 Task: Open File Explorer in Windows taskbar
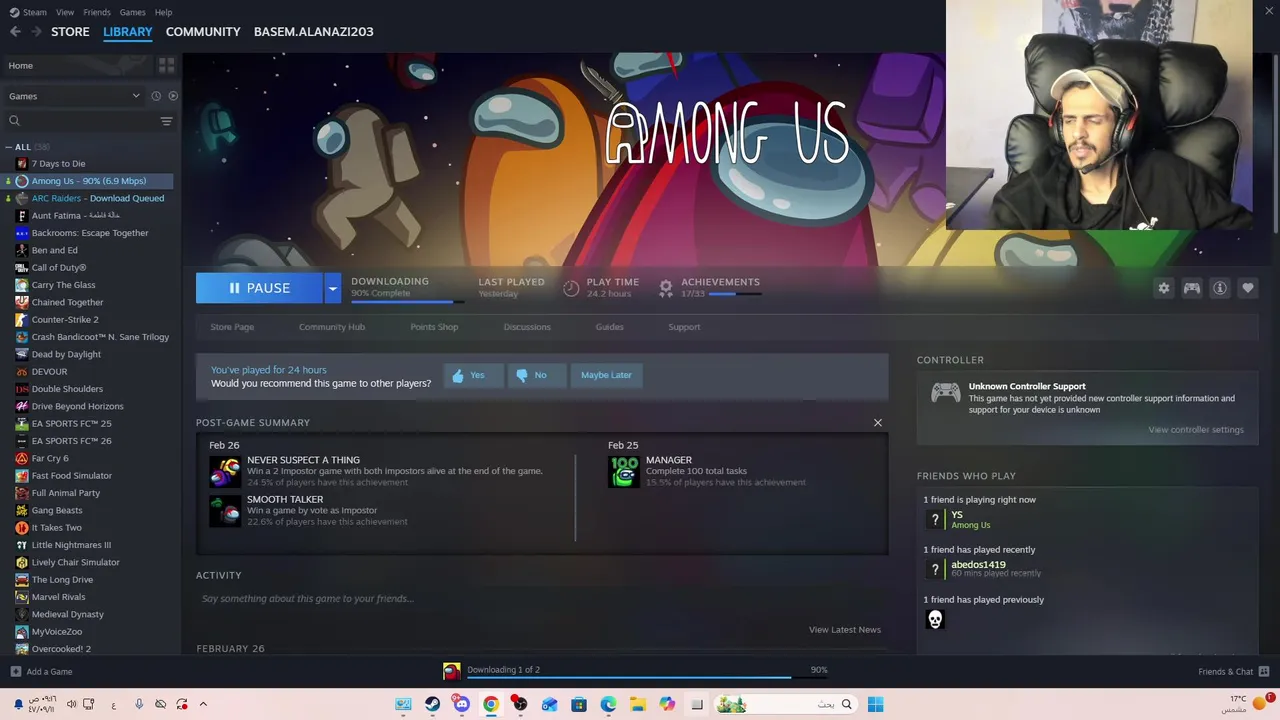click(x=637, y=704)
